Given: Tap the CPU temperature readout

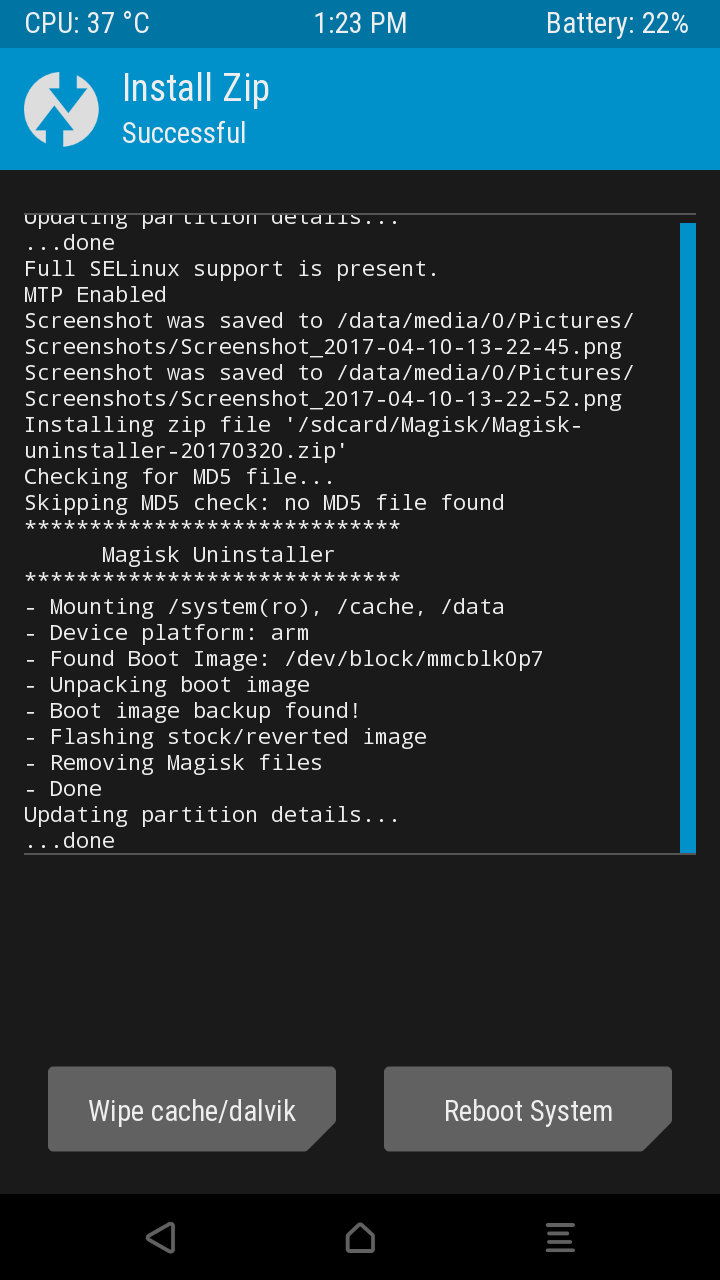Looking at the screenshot, I should pos(87,24).
